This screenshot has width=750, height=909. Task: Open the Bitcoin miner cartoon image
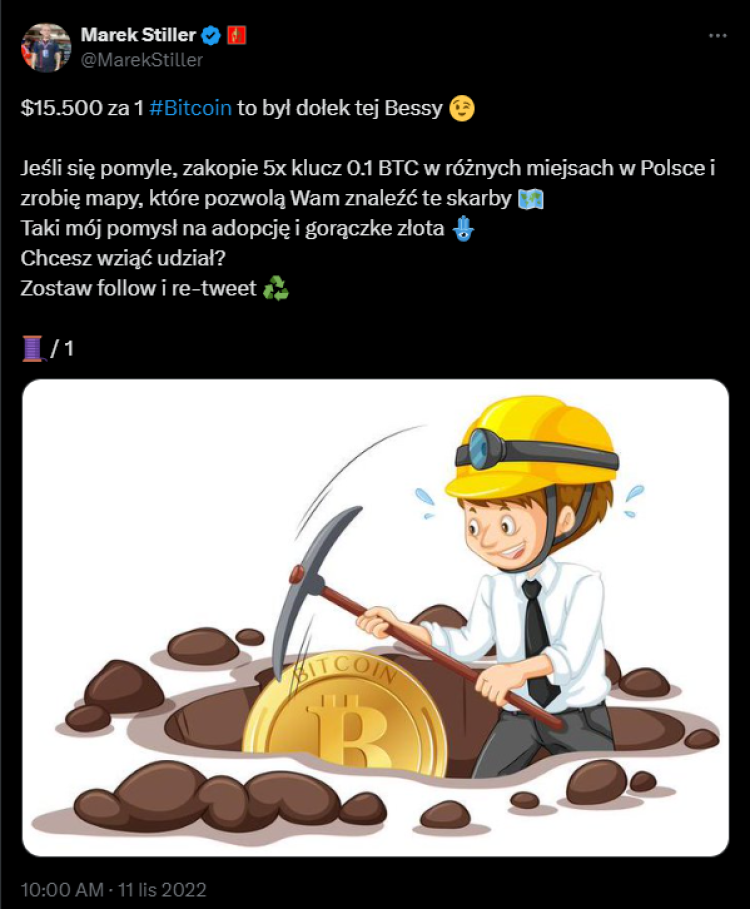(x=375, y=617)
